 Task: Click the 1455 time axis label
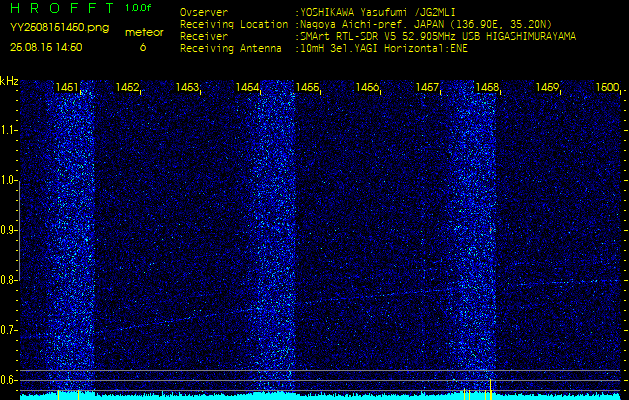point(307,87)
